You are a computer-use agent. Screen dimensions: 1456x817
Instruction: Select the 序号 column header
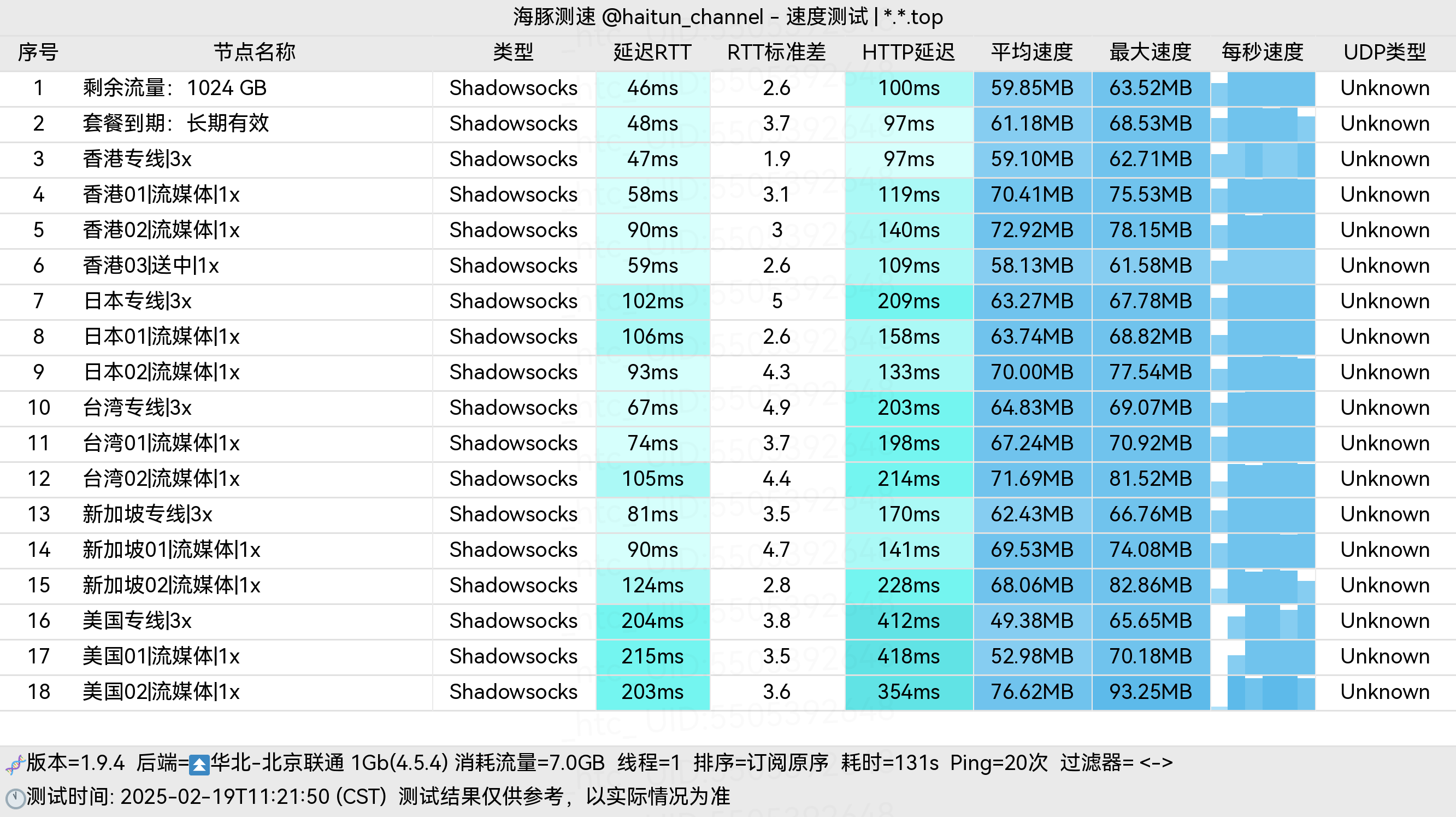pyautogui.click(x=38, y=52)
